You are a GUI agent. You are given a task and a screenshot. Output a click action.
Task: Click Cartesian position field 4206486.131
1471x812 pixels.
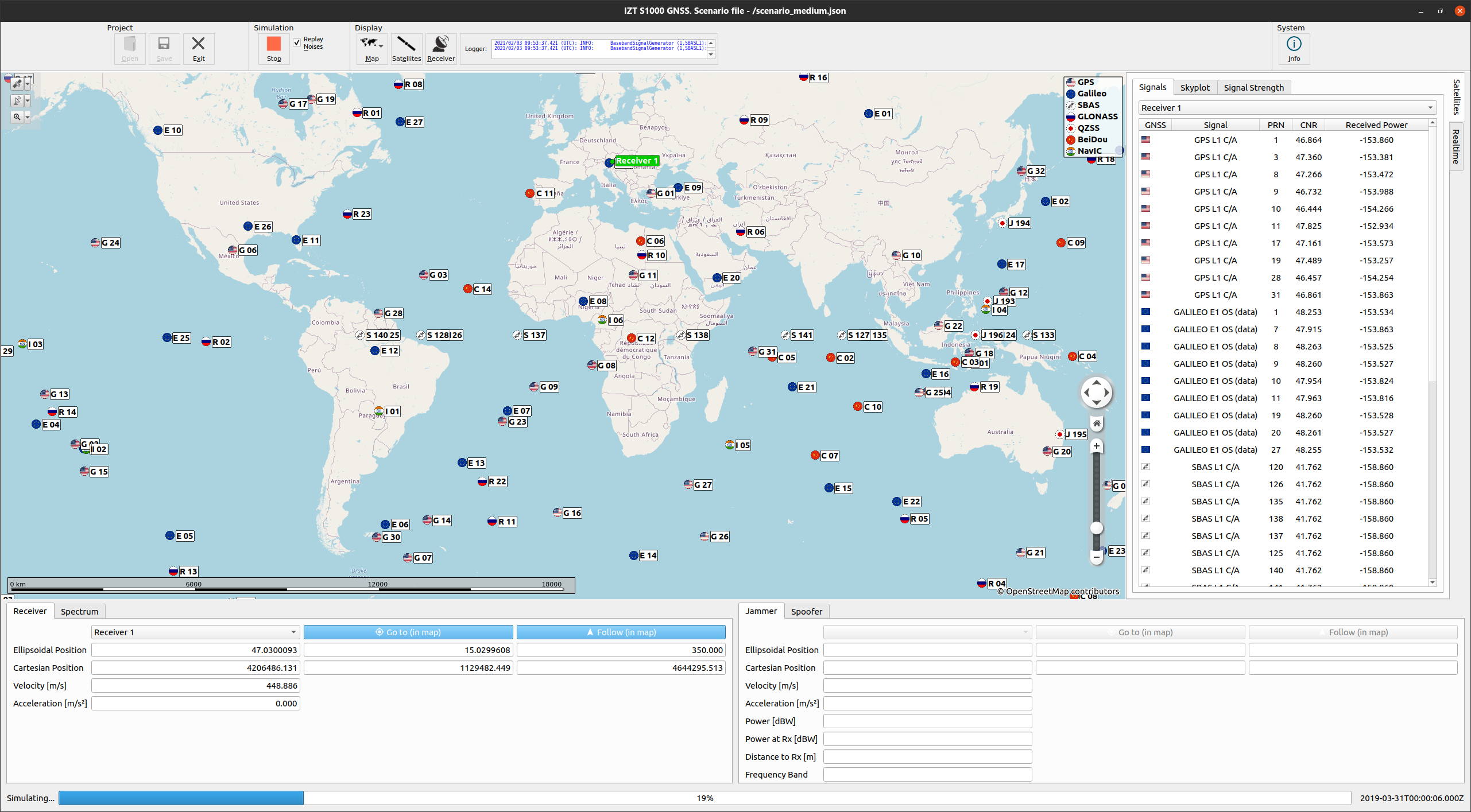(x=195, y=668)
